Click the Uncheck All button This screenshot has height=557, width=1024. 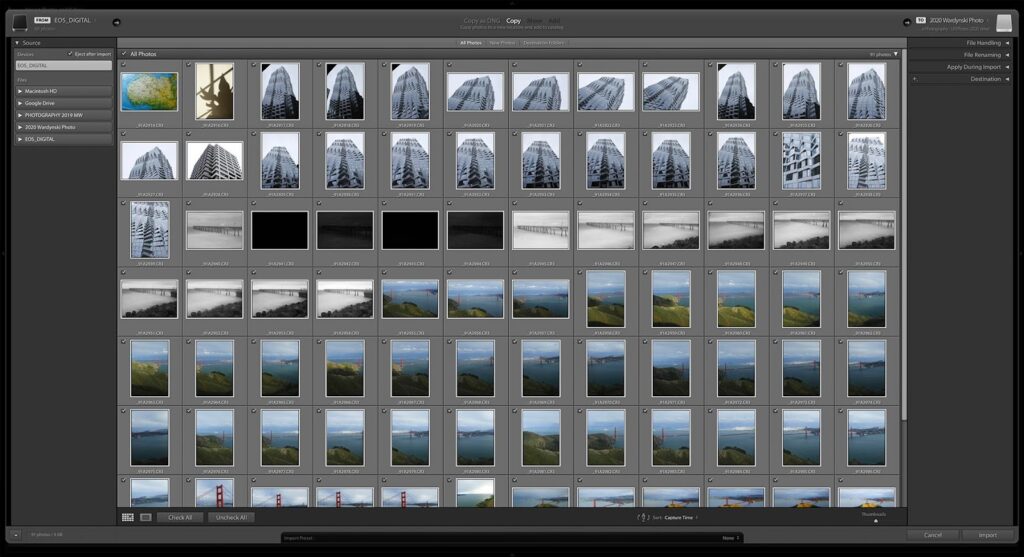click(x=231, y=517)
